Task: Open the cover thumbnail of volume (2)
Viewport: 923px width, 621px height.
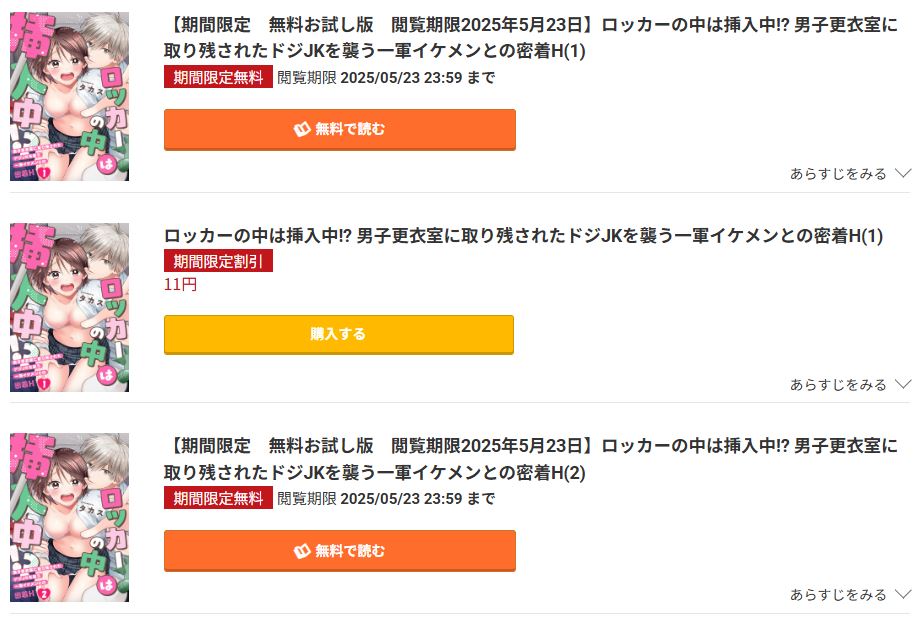Action: [67, 517]
